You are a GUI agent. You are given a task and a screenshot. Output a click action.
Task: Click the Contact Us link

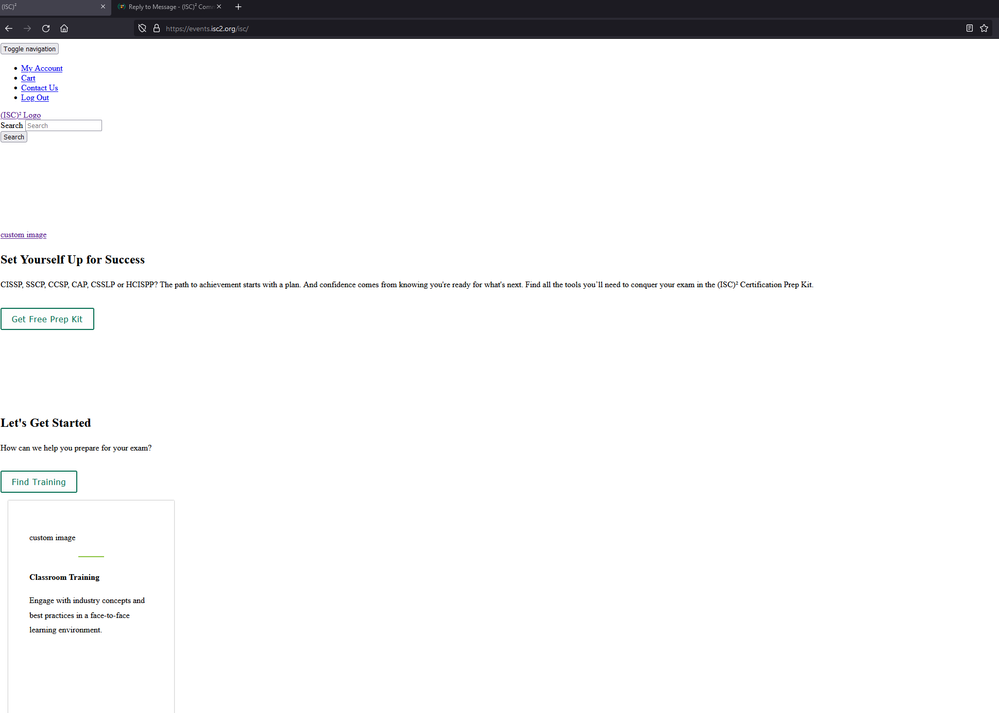(x=39, y=88)
